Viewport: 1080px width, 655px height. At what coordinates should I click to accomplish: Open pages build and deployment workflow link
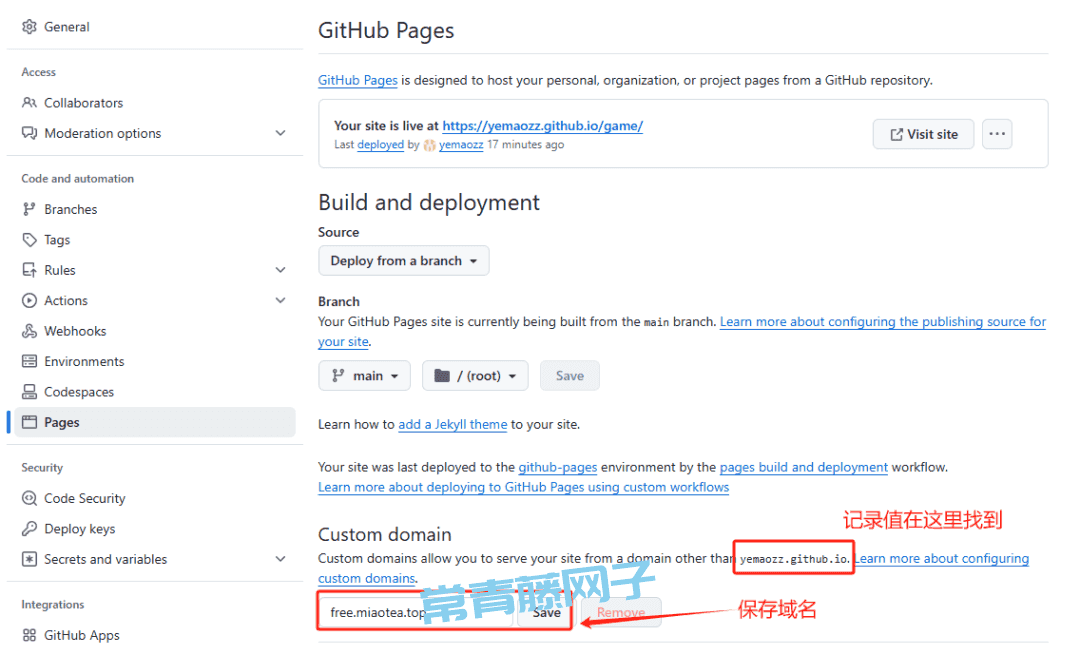tap(804, 467)
